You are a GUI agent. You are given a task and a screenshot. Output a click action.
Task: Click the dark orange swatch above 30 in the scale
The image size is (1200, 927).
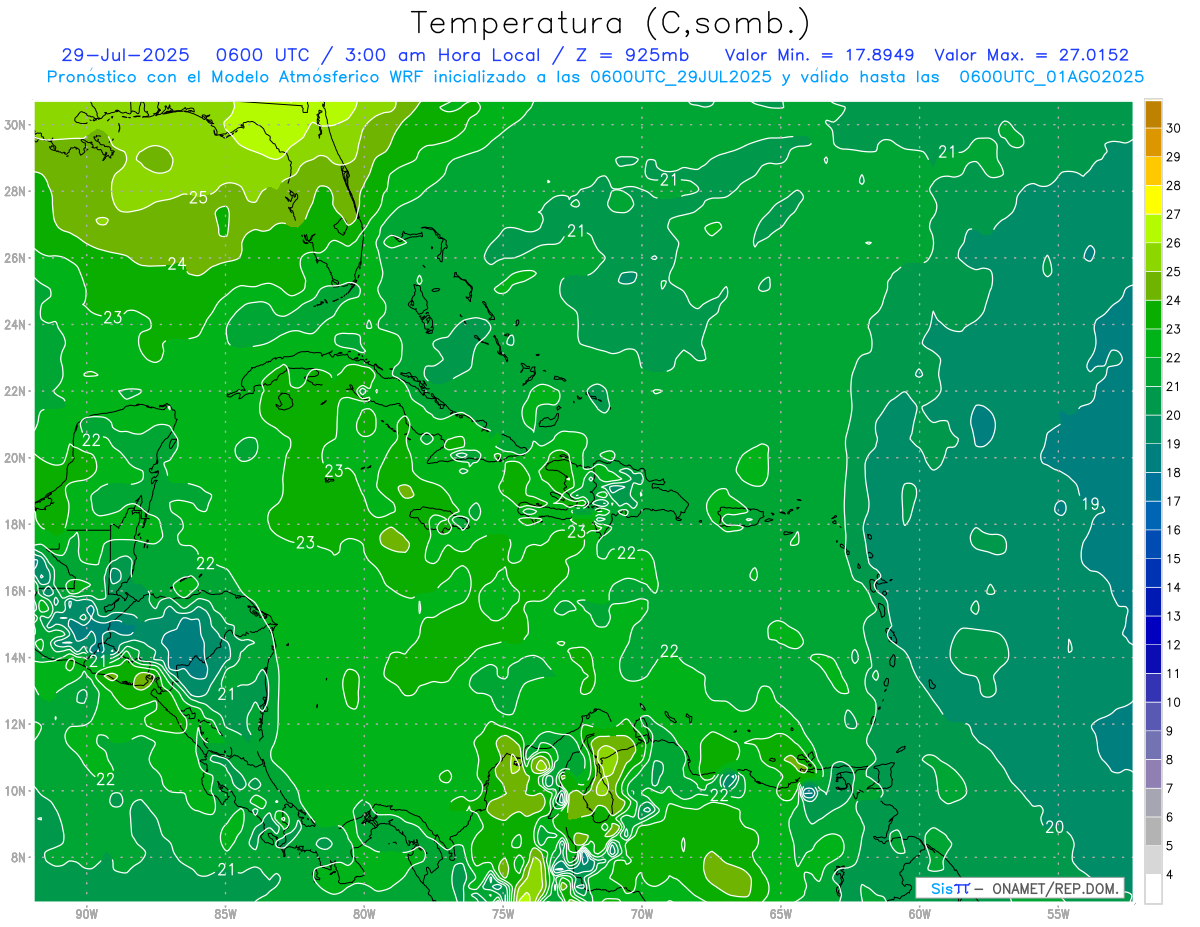pos(1153,113)
